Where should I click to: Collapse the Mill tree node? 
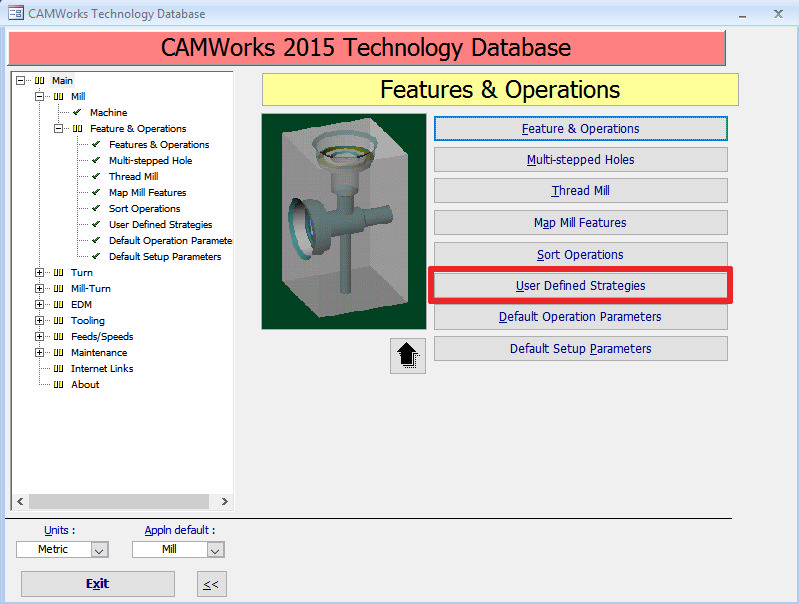40,97
